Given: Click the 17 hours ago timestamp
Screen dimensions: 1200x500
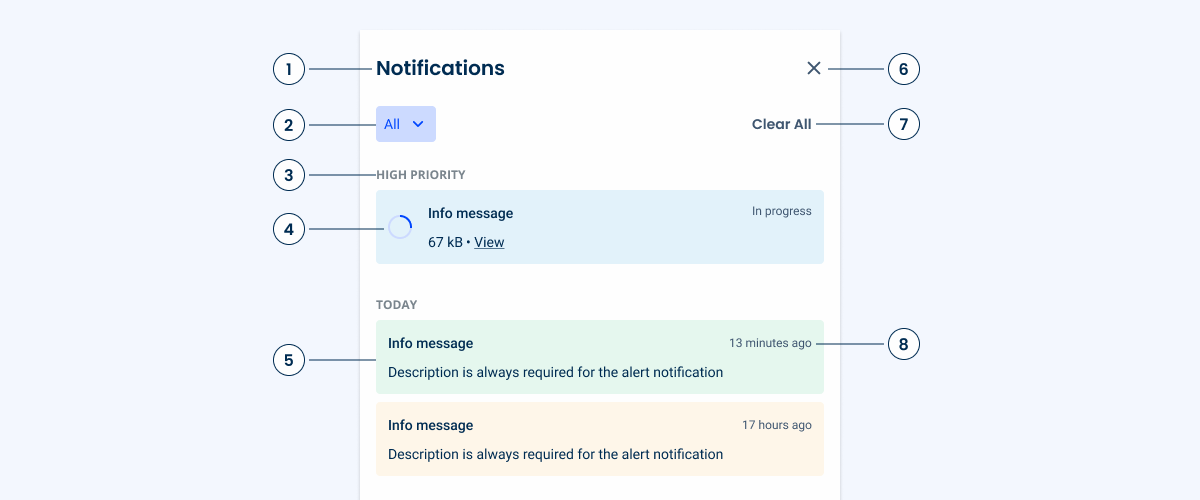Looking at the screenshot, I should tap(776, 425).
